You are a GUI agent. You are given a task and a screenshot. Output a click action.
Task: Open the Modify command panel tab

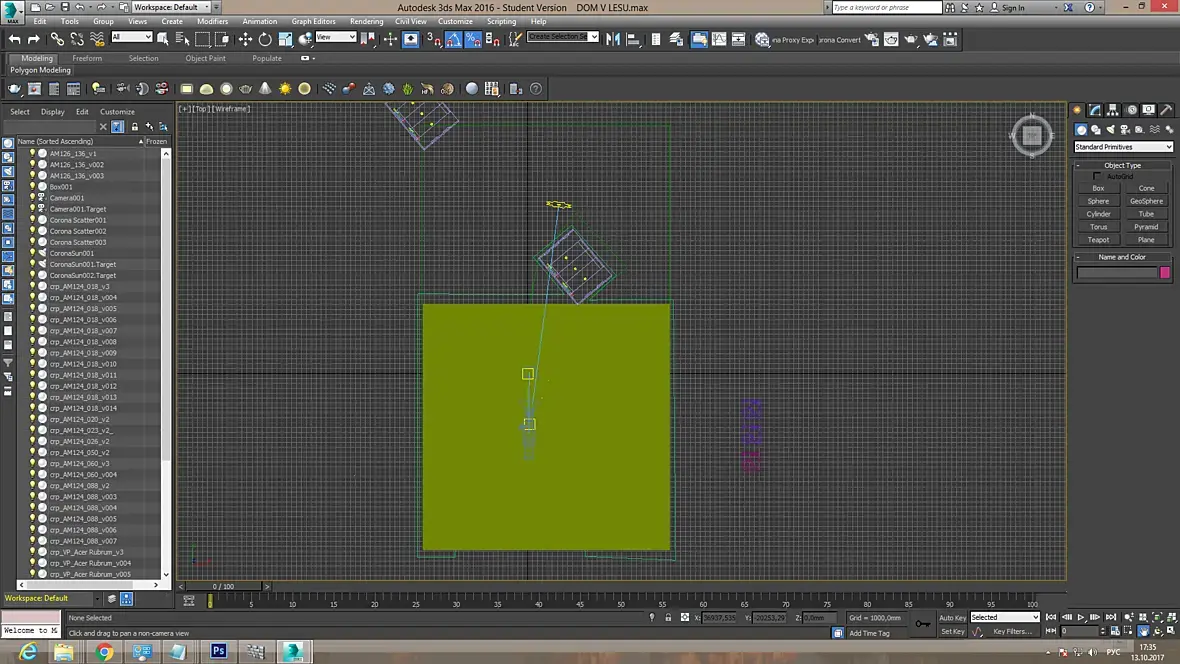coord(1096,110)
